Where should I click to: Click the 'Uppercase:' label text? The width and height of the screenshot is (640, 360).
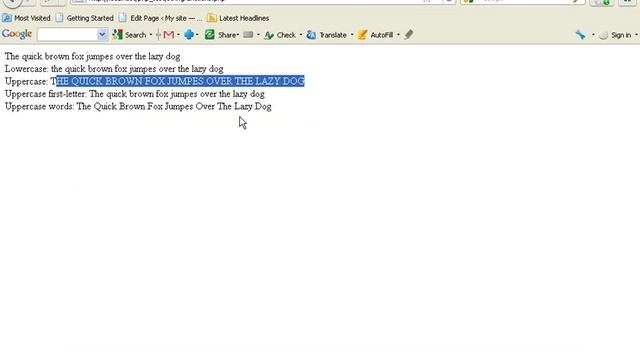[27, 82]
